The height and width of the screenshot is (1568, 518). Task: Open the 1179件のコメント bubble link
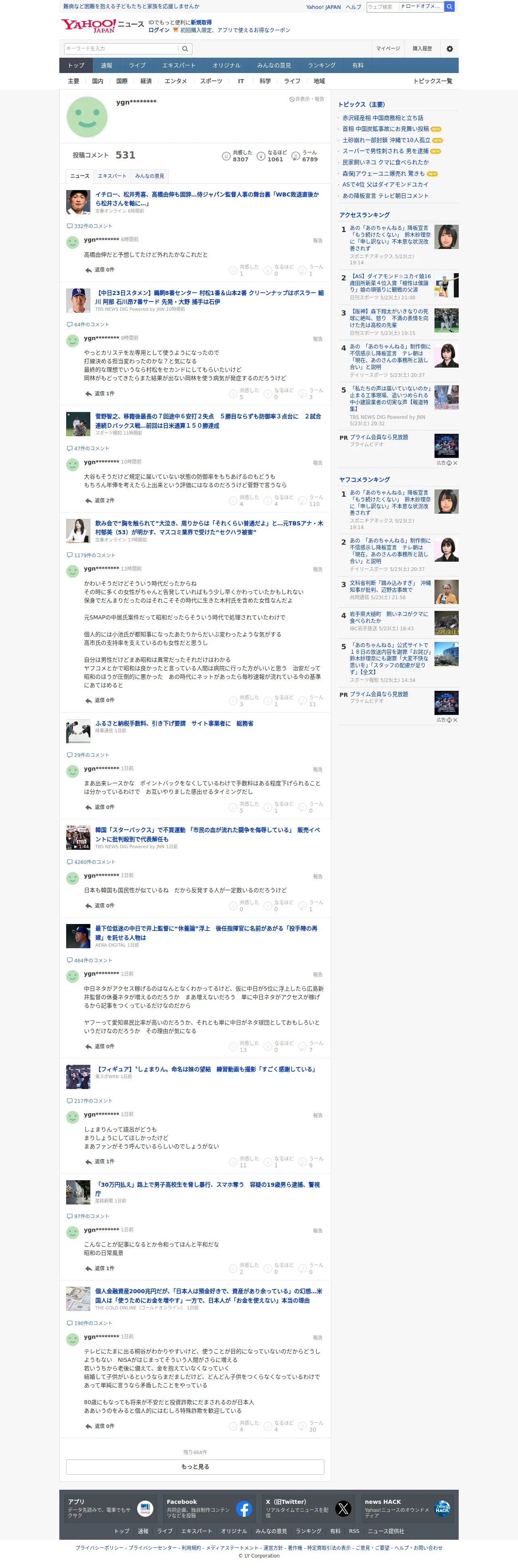pyautogui.click(x=91, y=555)
